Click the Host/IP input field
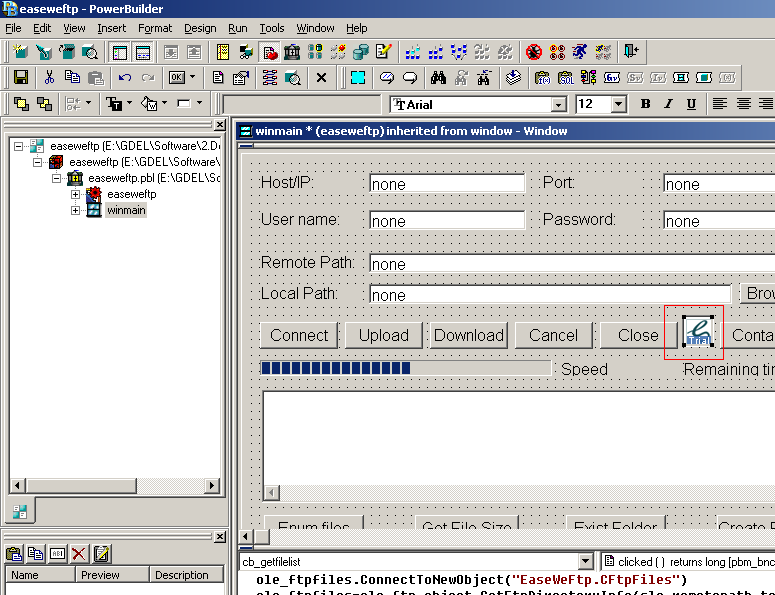Viewport: 775px width, 595px height. (447, 183)
